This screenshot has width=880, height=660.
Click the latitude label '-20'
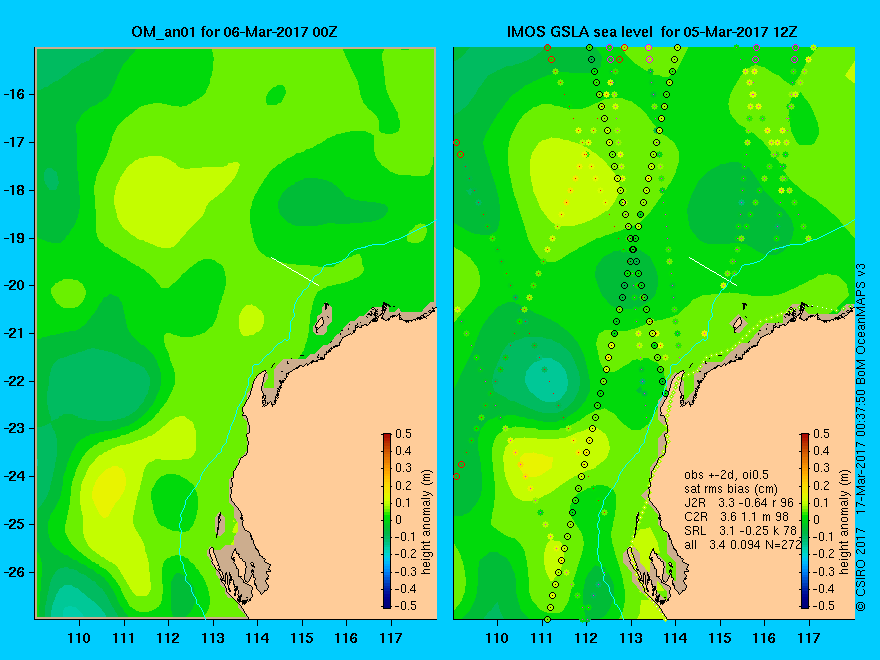pyautogui.click(x=12, y=285)
